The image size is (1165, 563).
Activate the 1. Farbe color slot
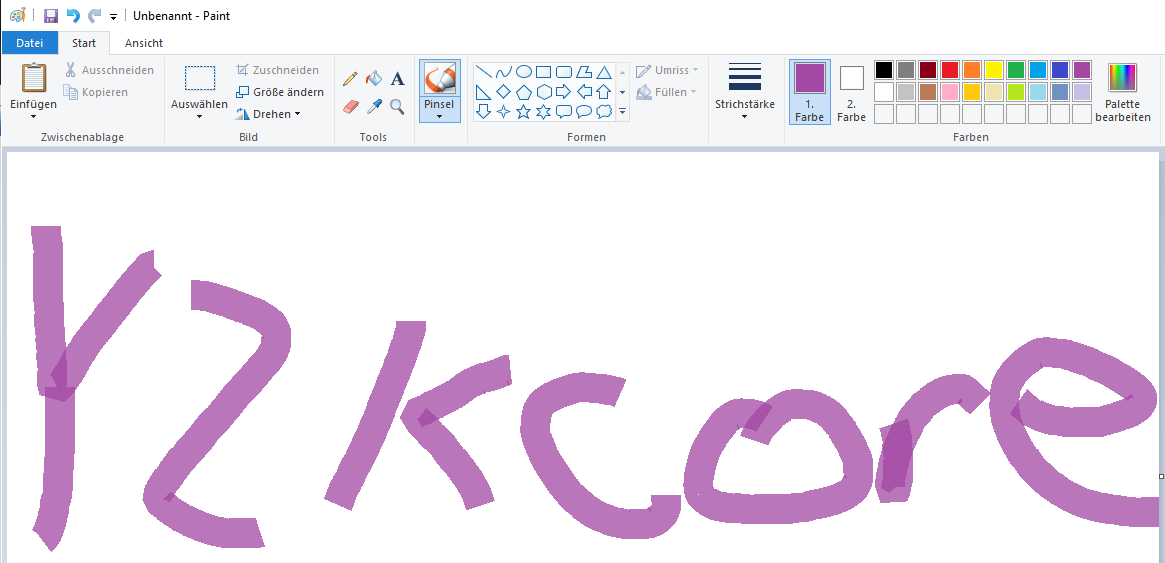[x=810, y=91]
